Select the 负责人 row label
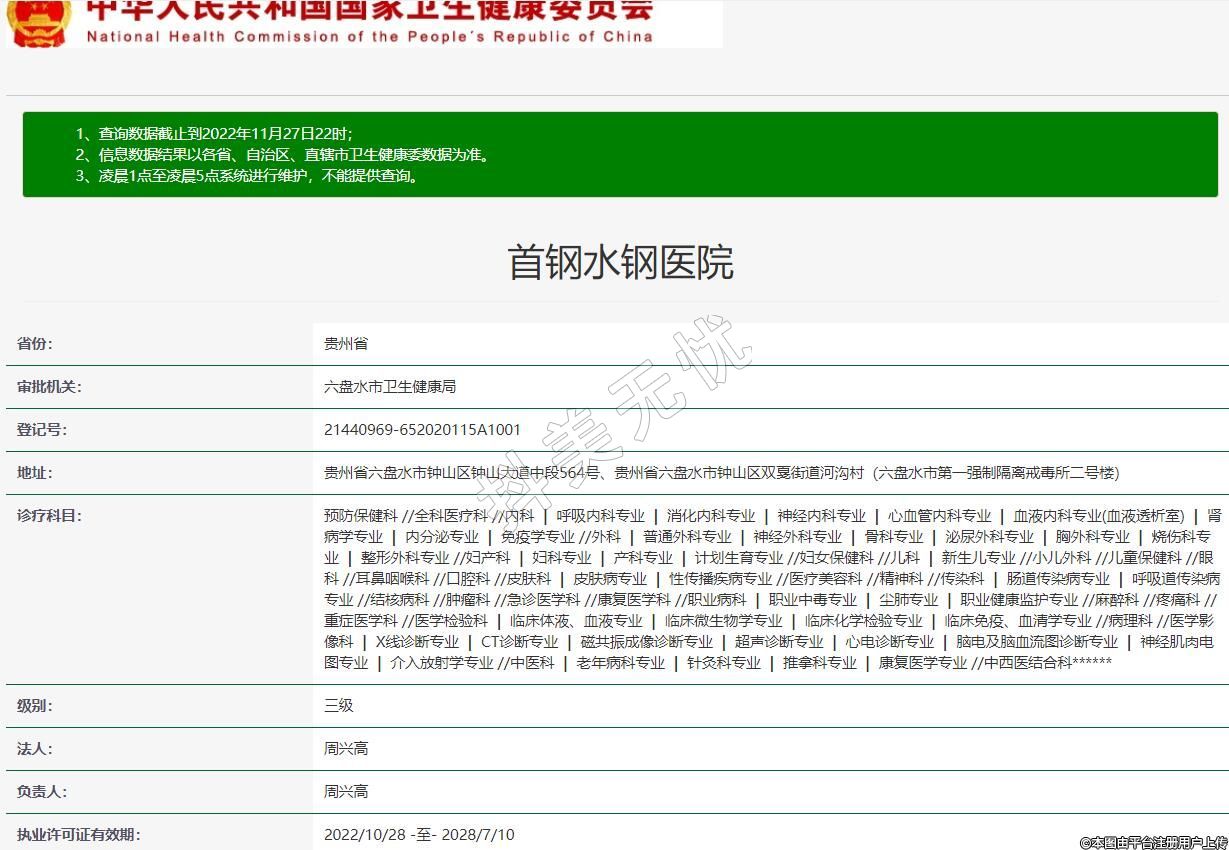Screen dimensions: 1229x850 point(42,792)
